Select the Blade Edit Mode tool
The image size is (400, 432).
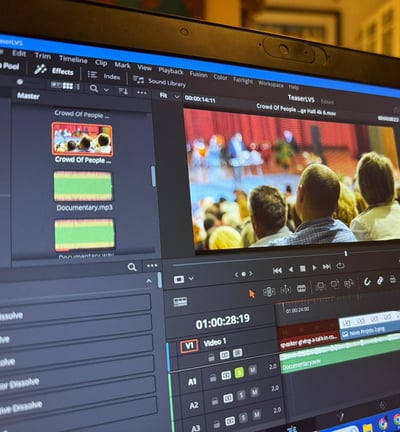click(301, 288)
